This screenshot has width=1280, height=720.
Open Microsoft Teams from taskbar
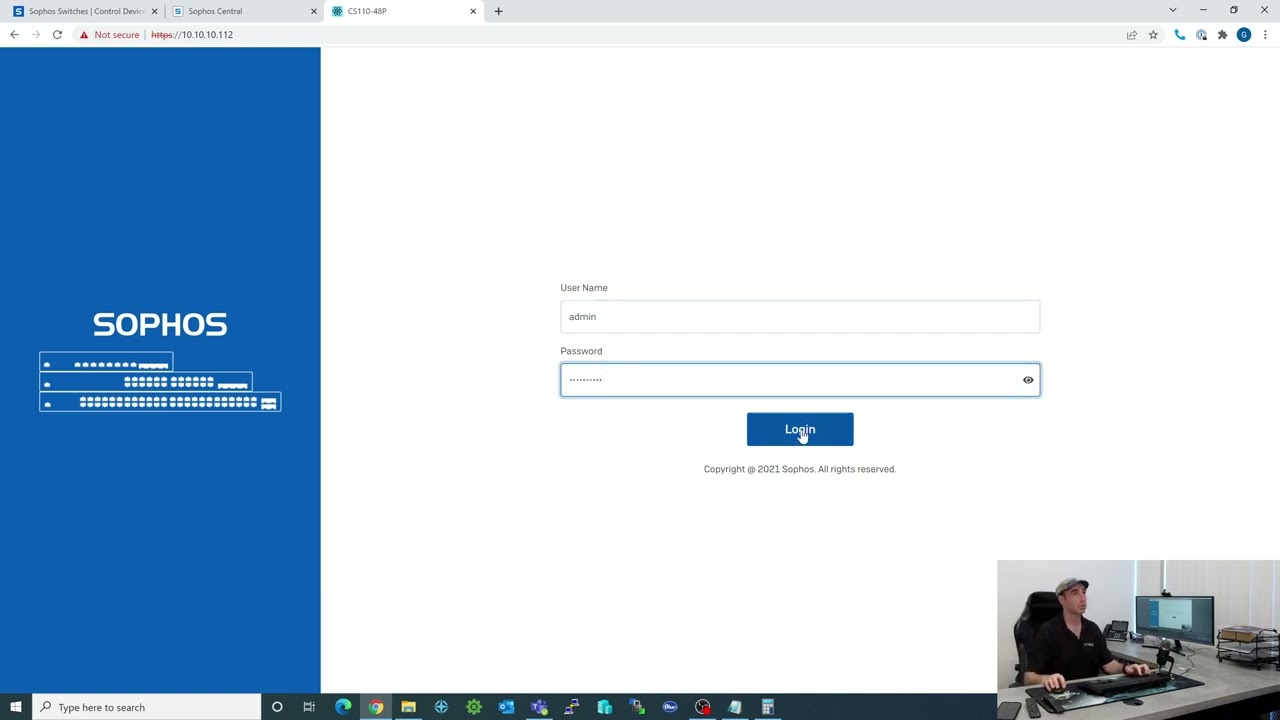click(x=539, y=707)
